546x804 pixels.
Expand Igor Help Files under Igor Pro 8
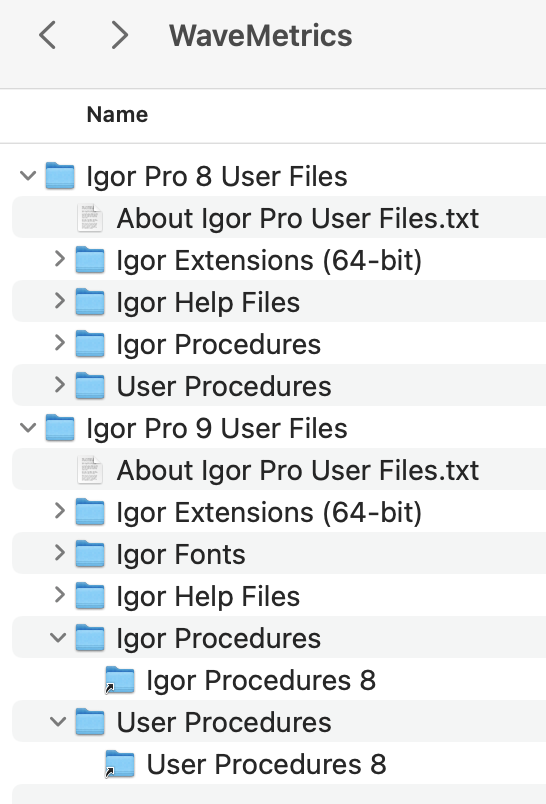coord(59,301)
